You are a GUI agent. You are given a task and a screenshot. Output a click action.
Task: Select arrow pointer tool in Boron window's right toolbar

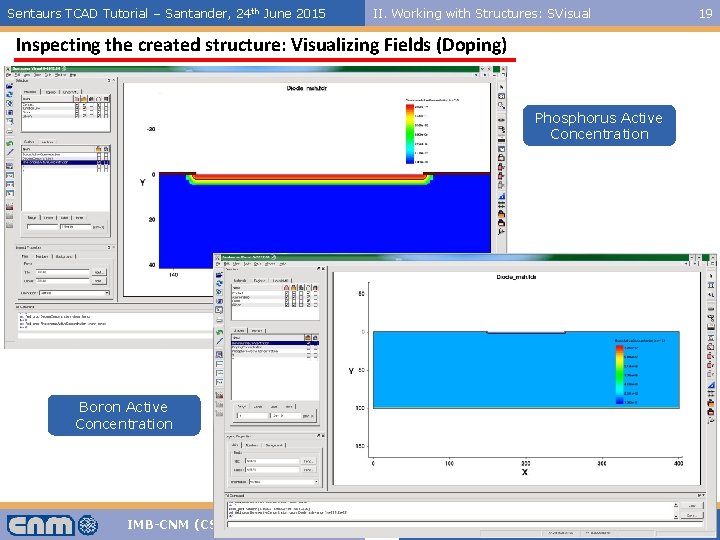coord(711,276)
